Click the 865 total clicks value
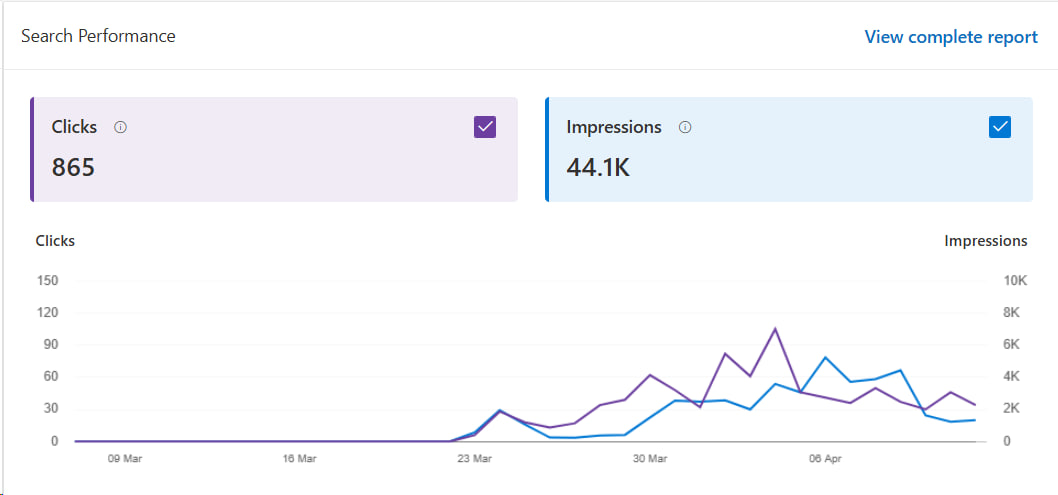This screenshot has width=1058, height=495. point(73,167)
